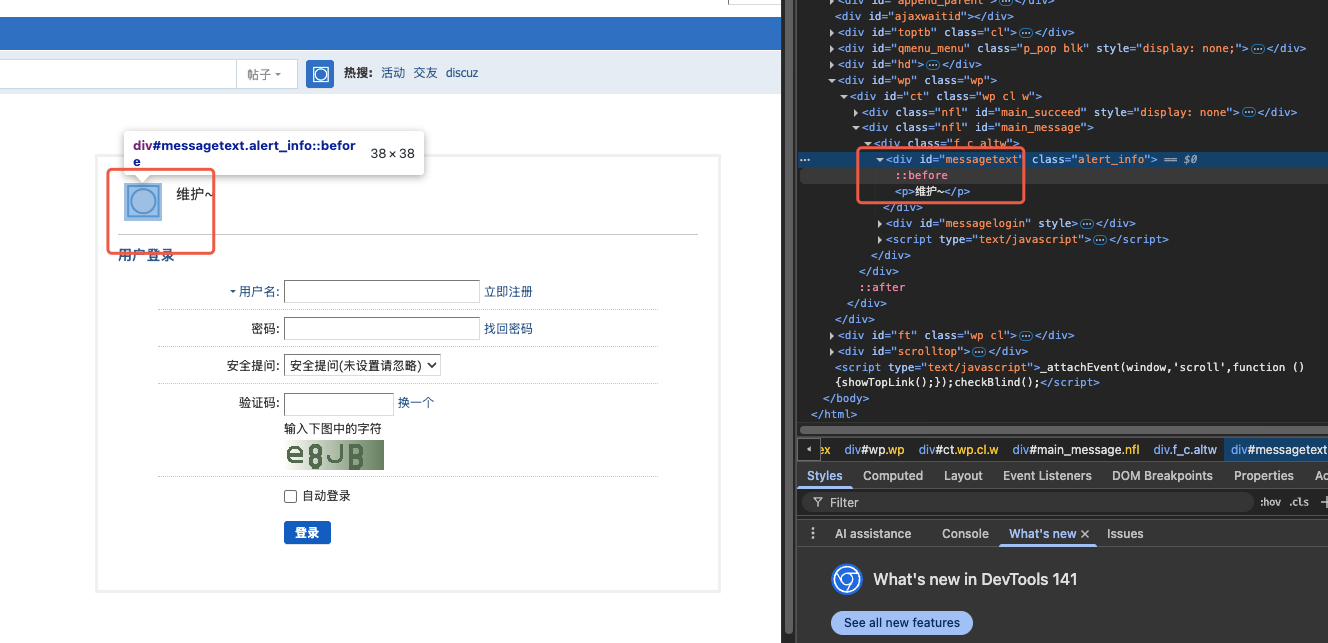The width and height of the screenshot is (1328, 643).
Task: Open the Console drawer tab
Action: click(964, 534)
